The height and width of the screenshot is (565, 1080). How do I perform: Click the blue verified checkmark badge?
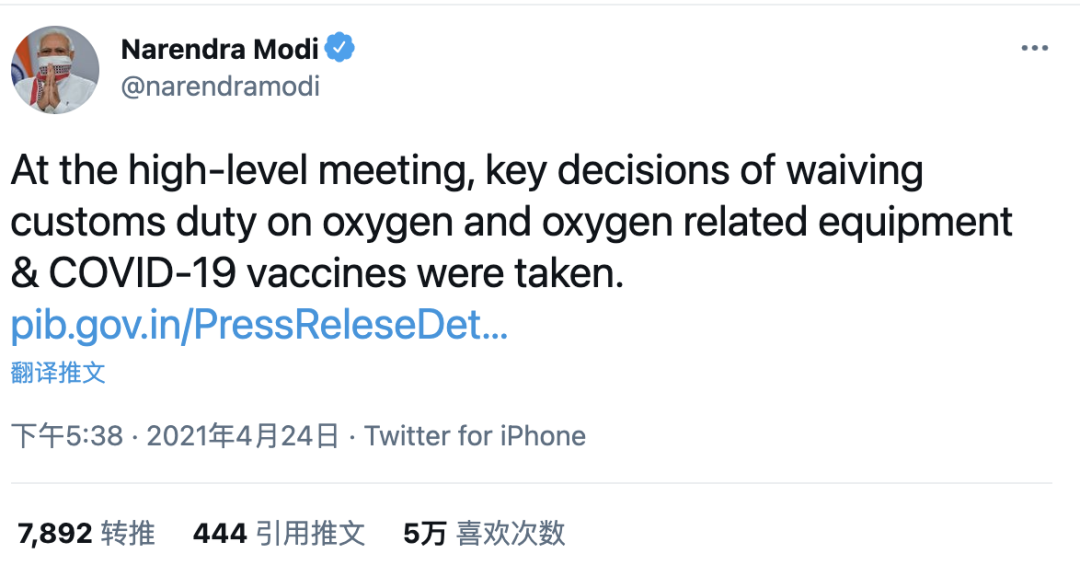click(x=340, y=48)
